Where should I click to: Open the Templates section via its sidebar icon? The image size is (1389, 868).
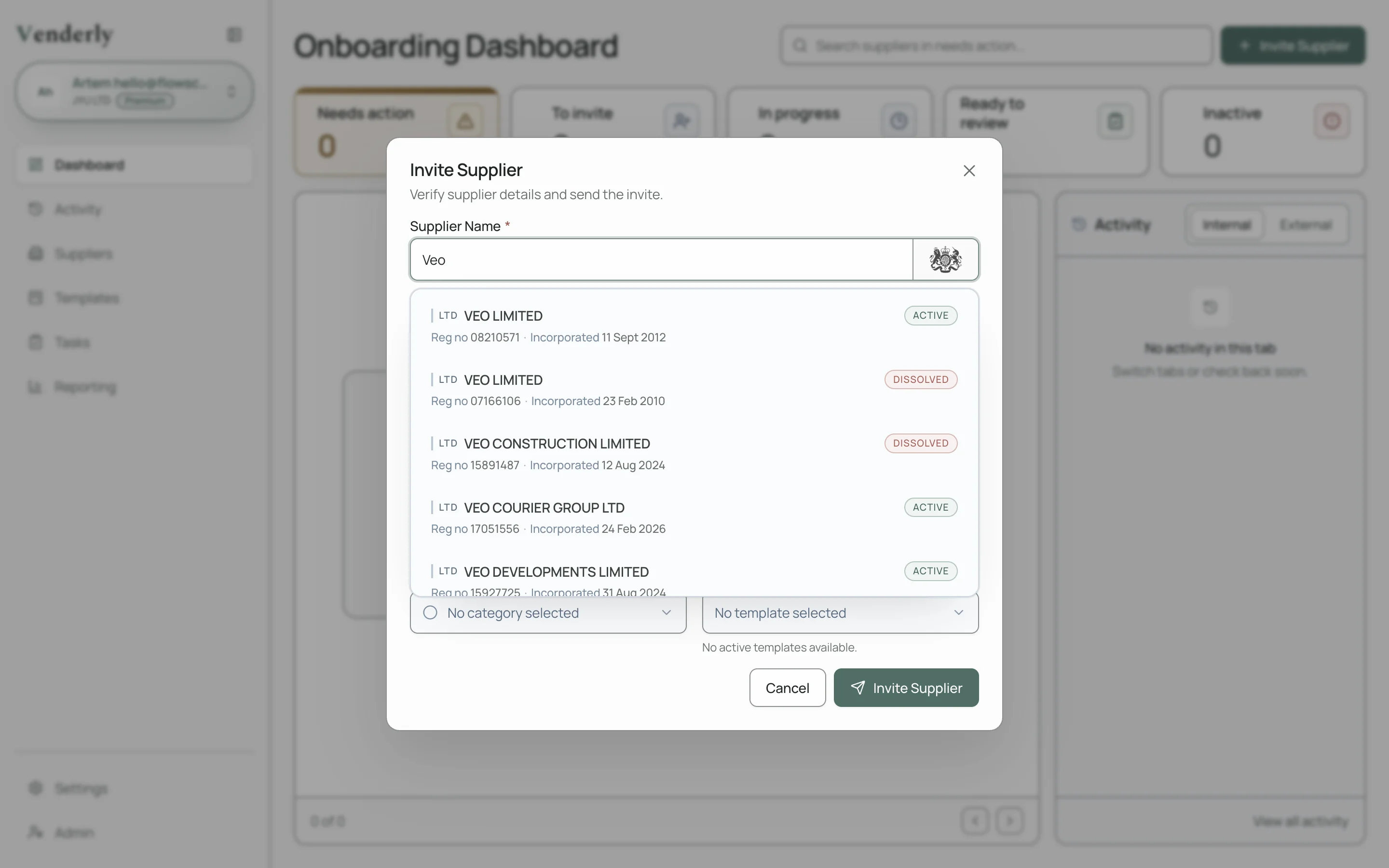click(x=36, y=298)
